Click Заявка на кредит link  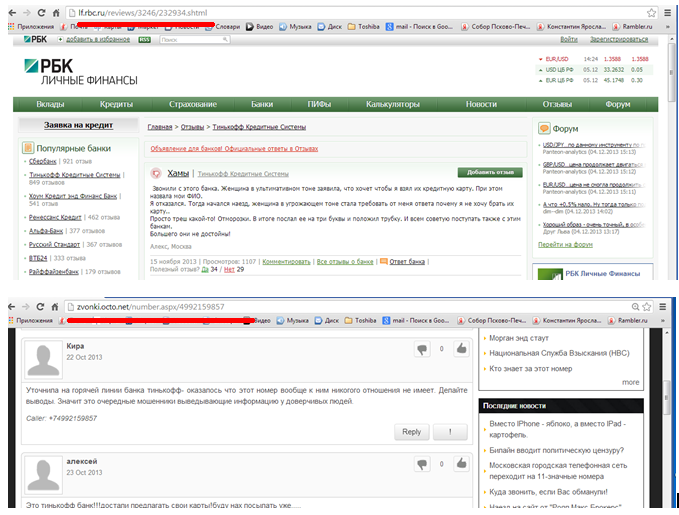[x=78, y=125]
